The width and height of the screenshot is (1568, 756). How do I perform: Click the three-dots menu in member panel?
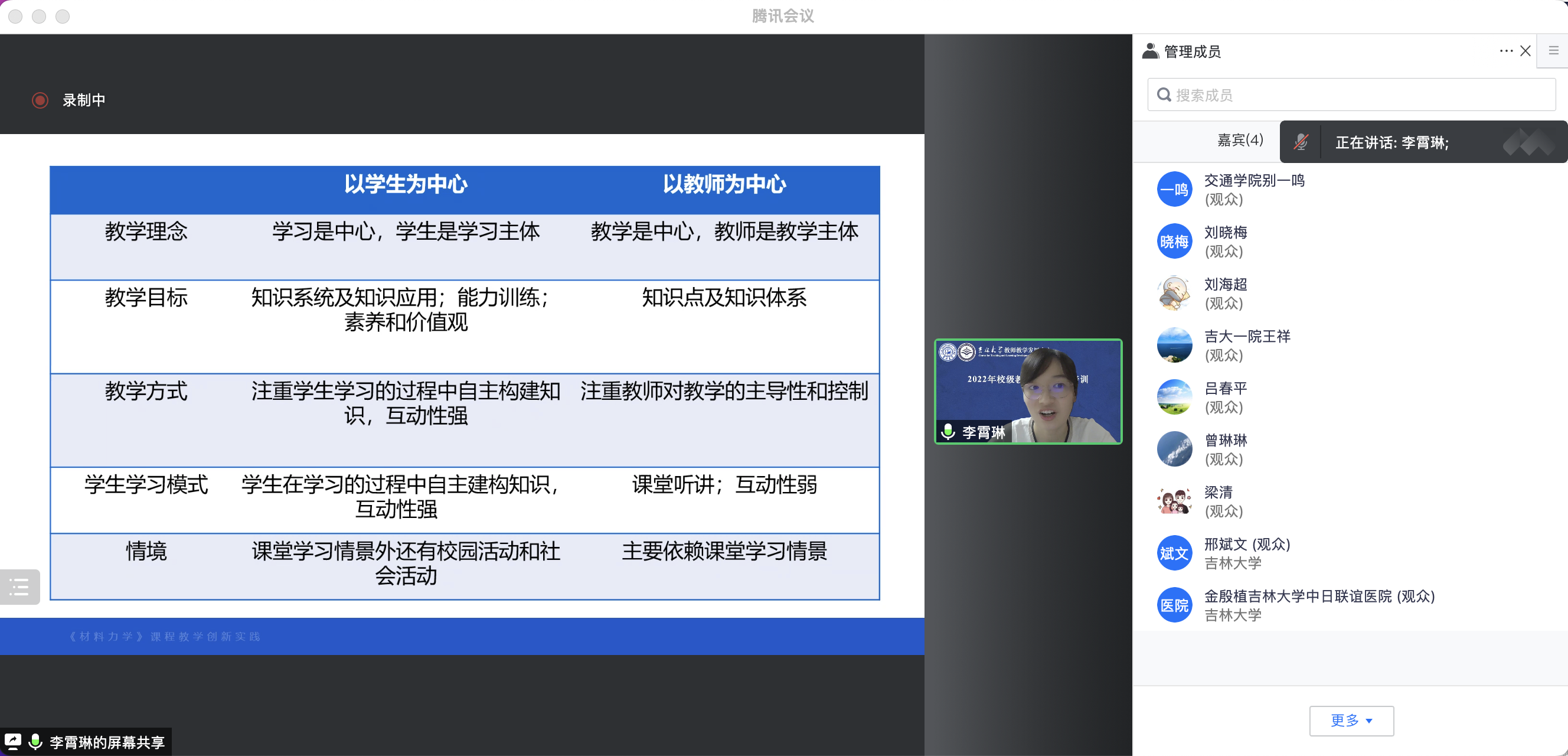(1506, 51)
